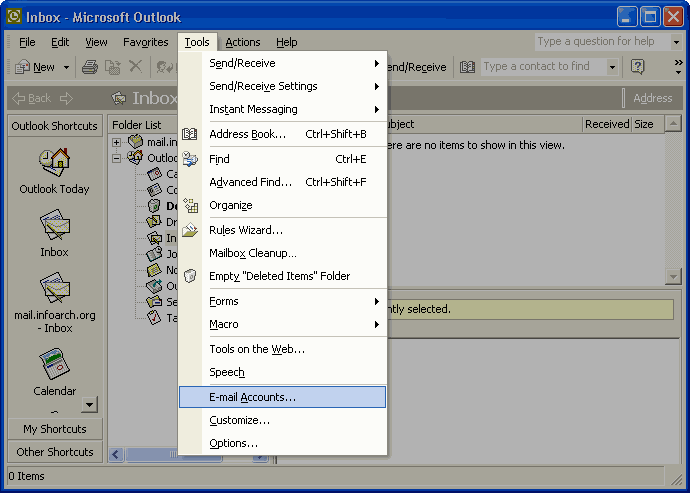Select the Sent Items folder icon
Viewport: 690px width, 493px height.
(154, 302)
